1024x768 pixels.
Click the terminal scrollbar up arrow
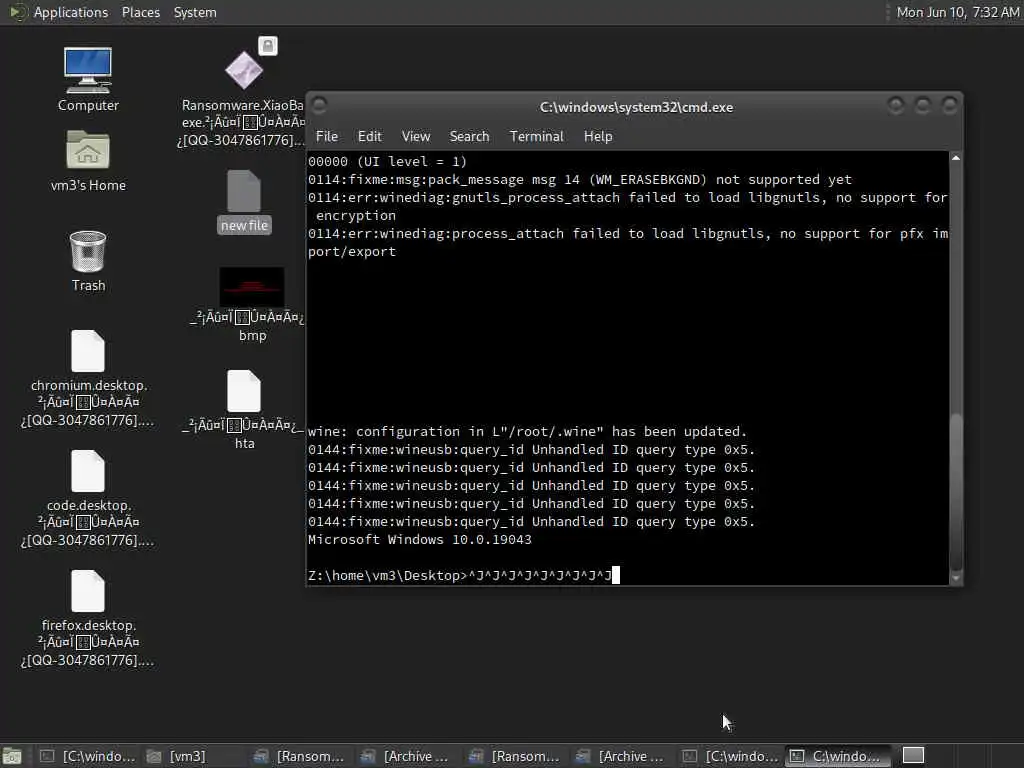(955, 158)
